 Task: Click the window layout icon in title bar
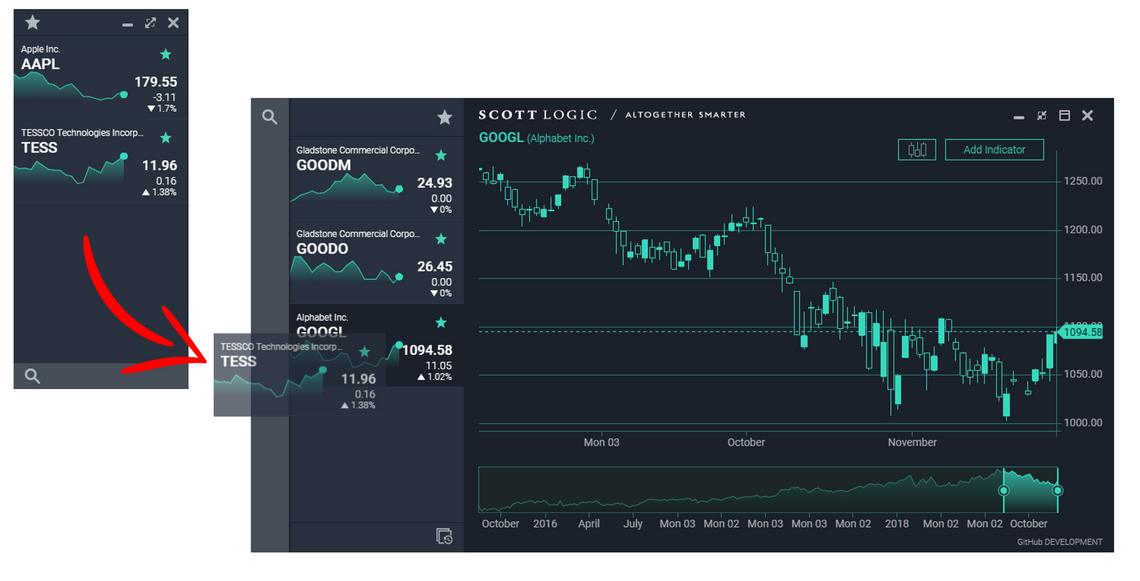click(x=1064, y=116)
